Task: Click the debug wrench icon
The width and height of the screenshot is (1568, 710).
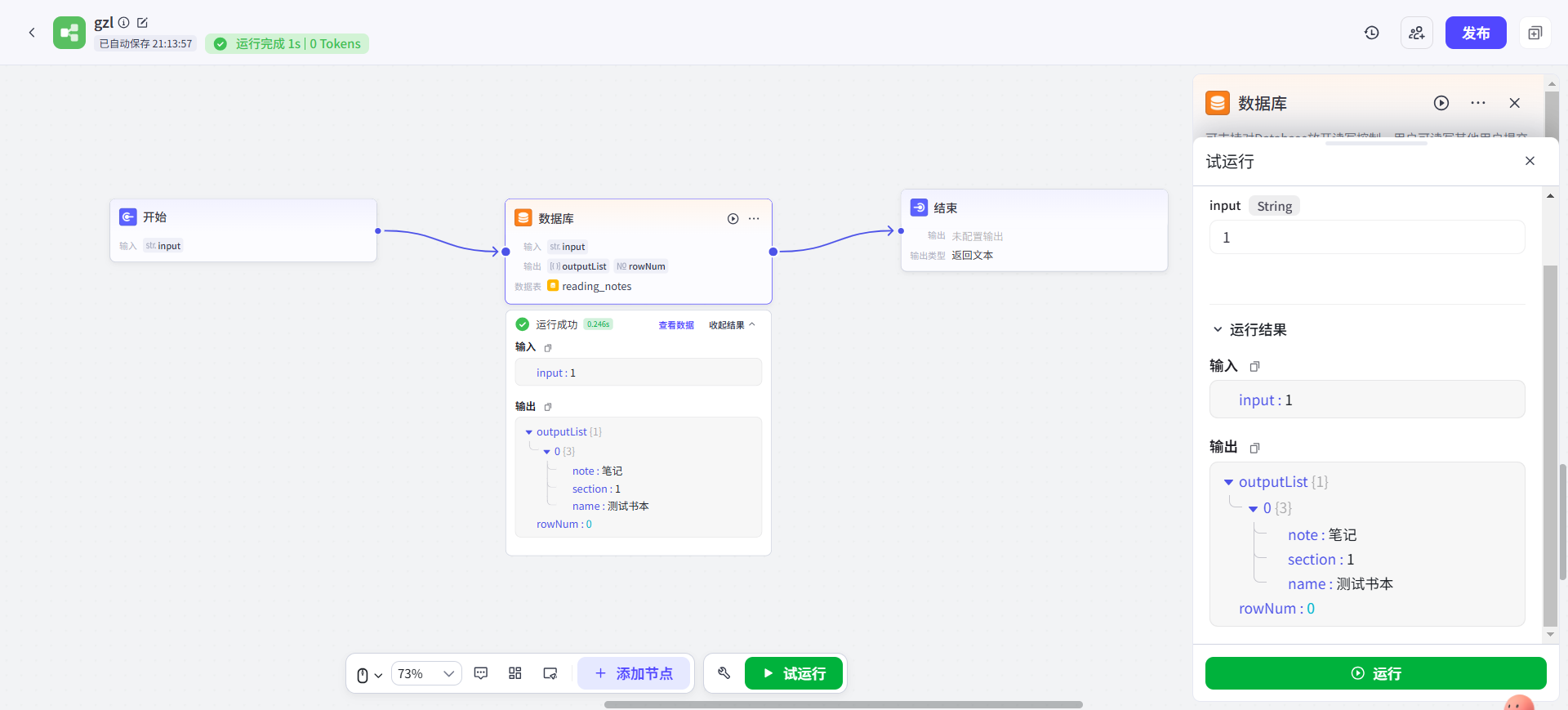Action: [724, 673]
